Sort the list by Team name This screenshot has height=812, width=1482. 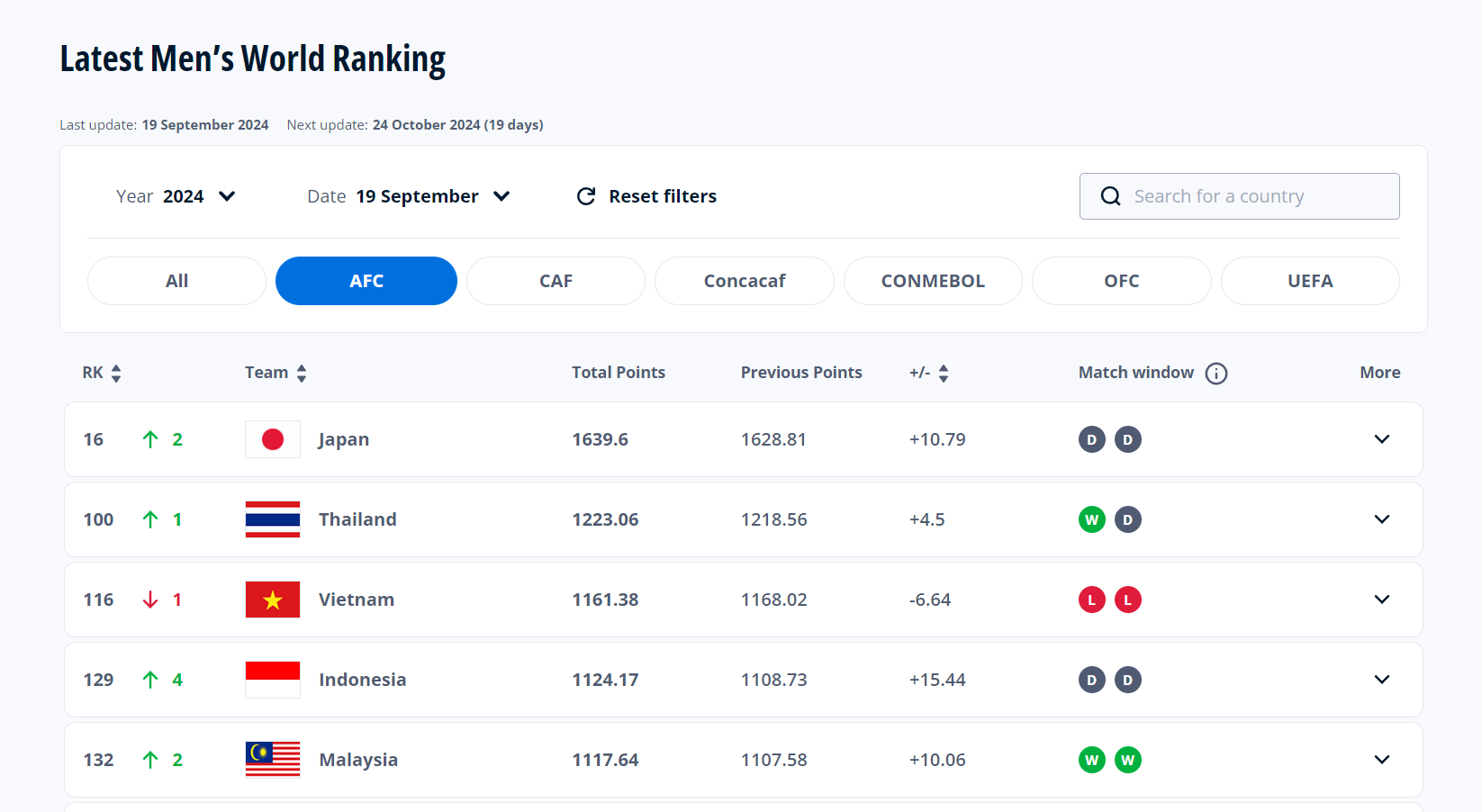[x=302, y=374]
